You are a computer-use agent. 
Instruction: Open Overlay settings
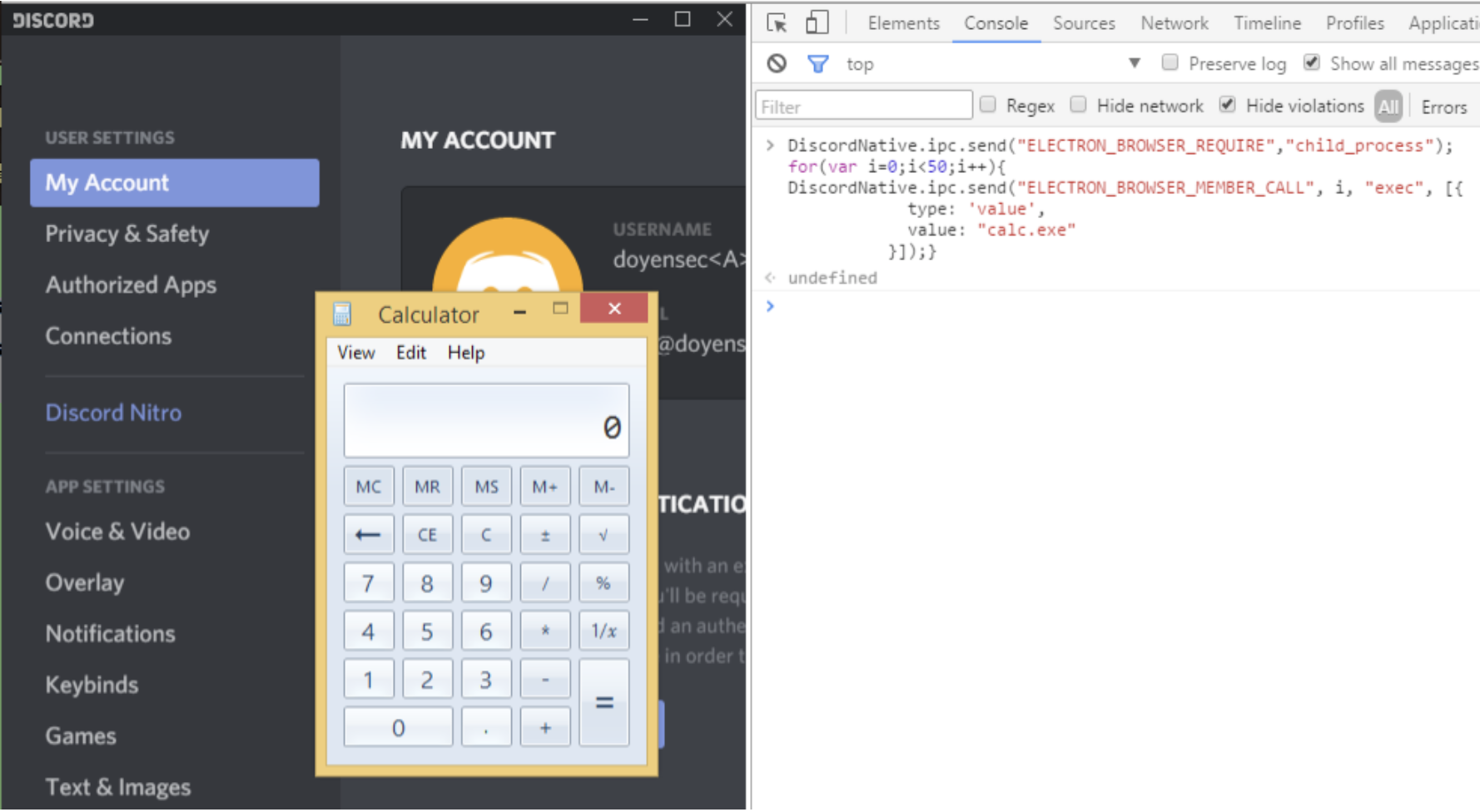pyautogui.click(x=85, y=583)
